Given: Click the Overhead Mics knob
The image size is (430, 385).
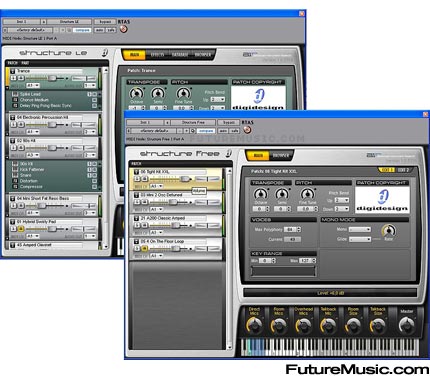Looking at the screenshot, I should click(x=303, y=325).
